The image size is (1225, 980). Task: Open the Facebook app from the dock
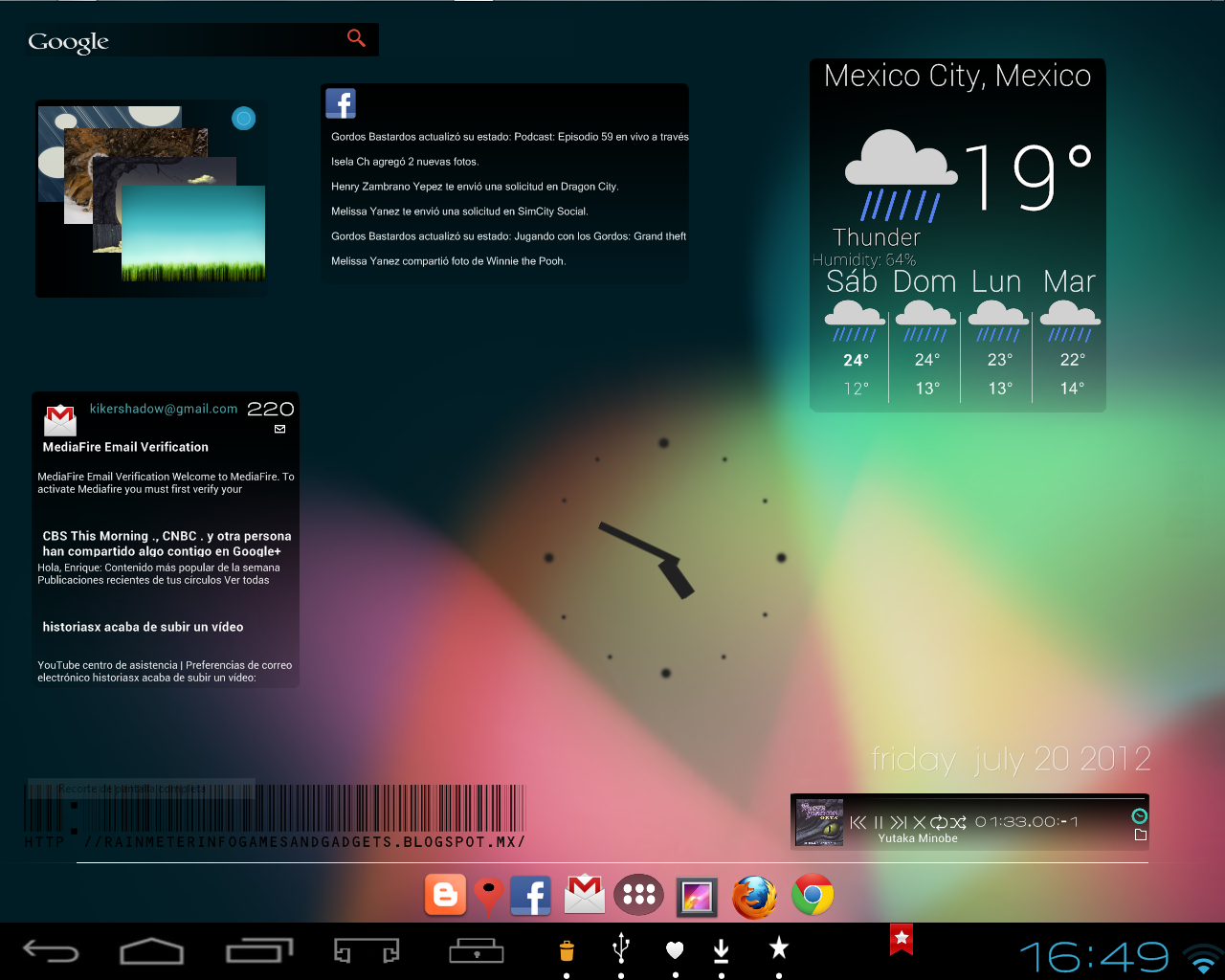tap(530, 896)
